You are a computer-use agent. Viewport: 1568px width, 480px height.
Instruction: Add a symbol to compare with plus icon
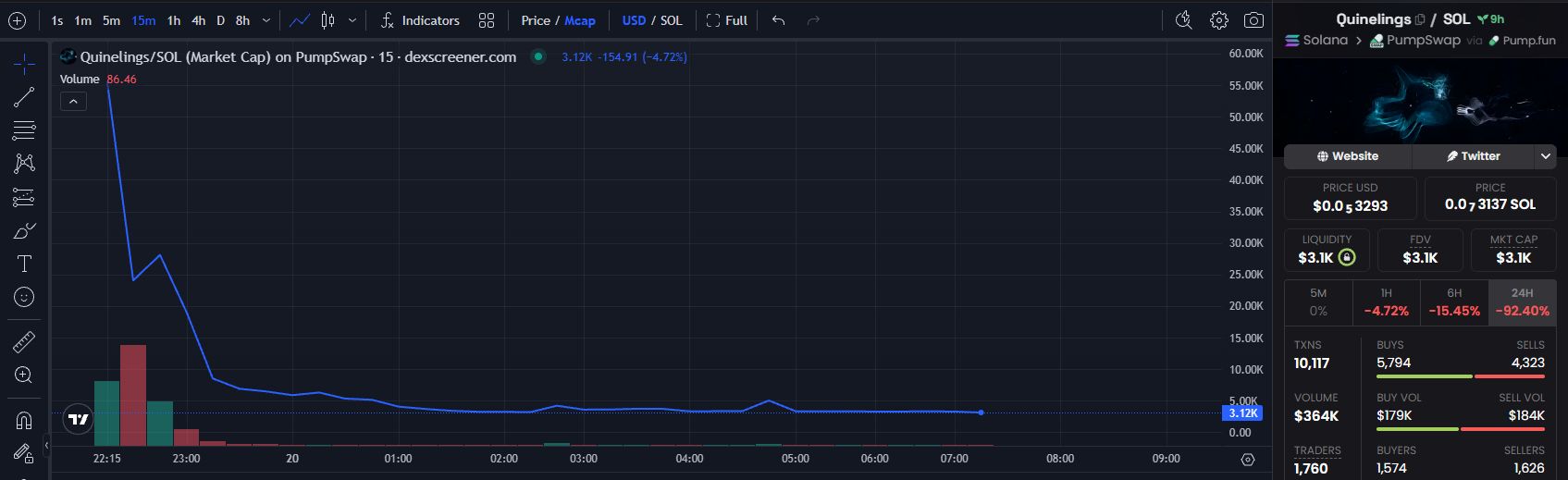(x=17, y=20)
